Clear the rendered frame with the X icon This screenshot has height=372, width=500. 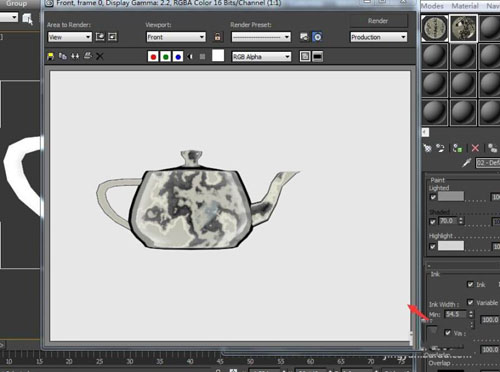[99, 56]
